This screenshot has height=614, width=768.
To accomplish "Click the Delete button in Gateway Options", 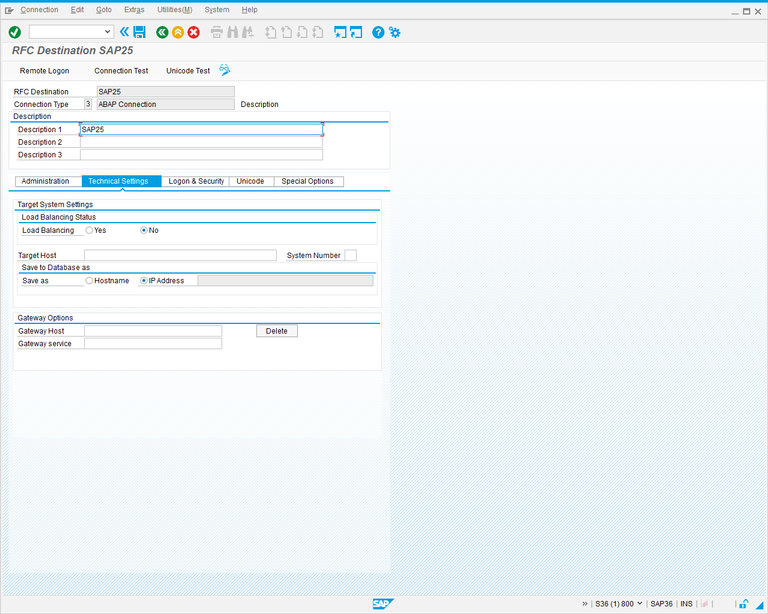I will [x=276, y=331].
